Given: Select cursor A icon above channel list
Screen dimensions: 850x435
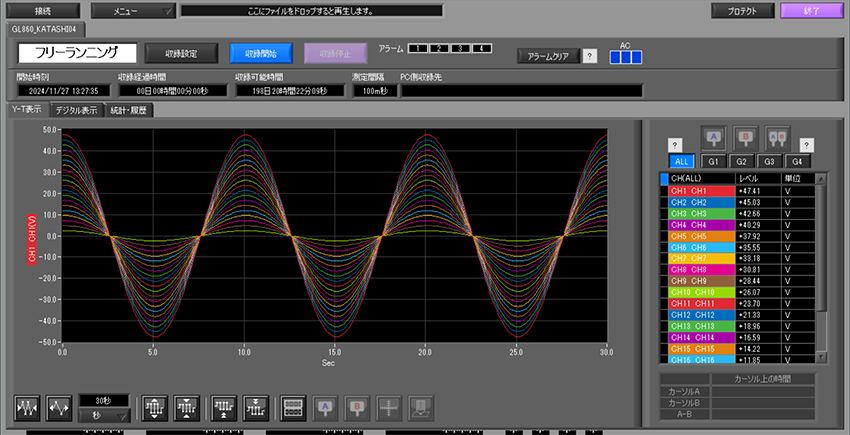Looking at the screenshot, I should (714, 138).
